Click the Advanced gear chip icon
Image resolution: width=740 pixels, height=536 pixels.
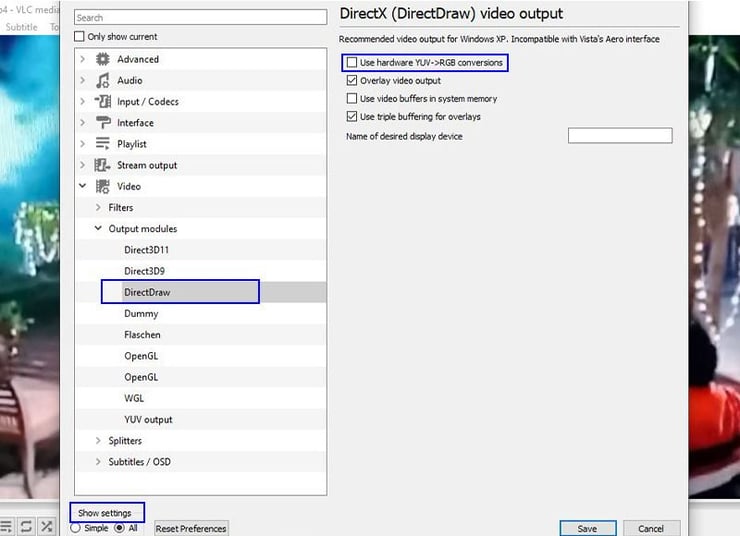pyautogui.click(x=102, y=59)
